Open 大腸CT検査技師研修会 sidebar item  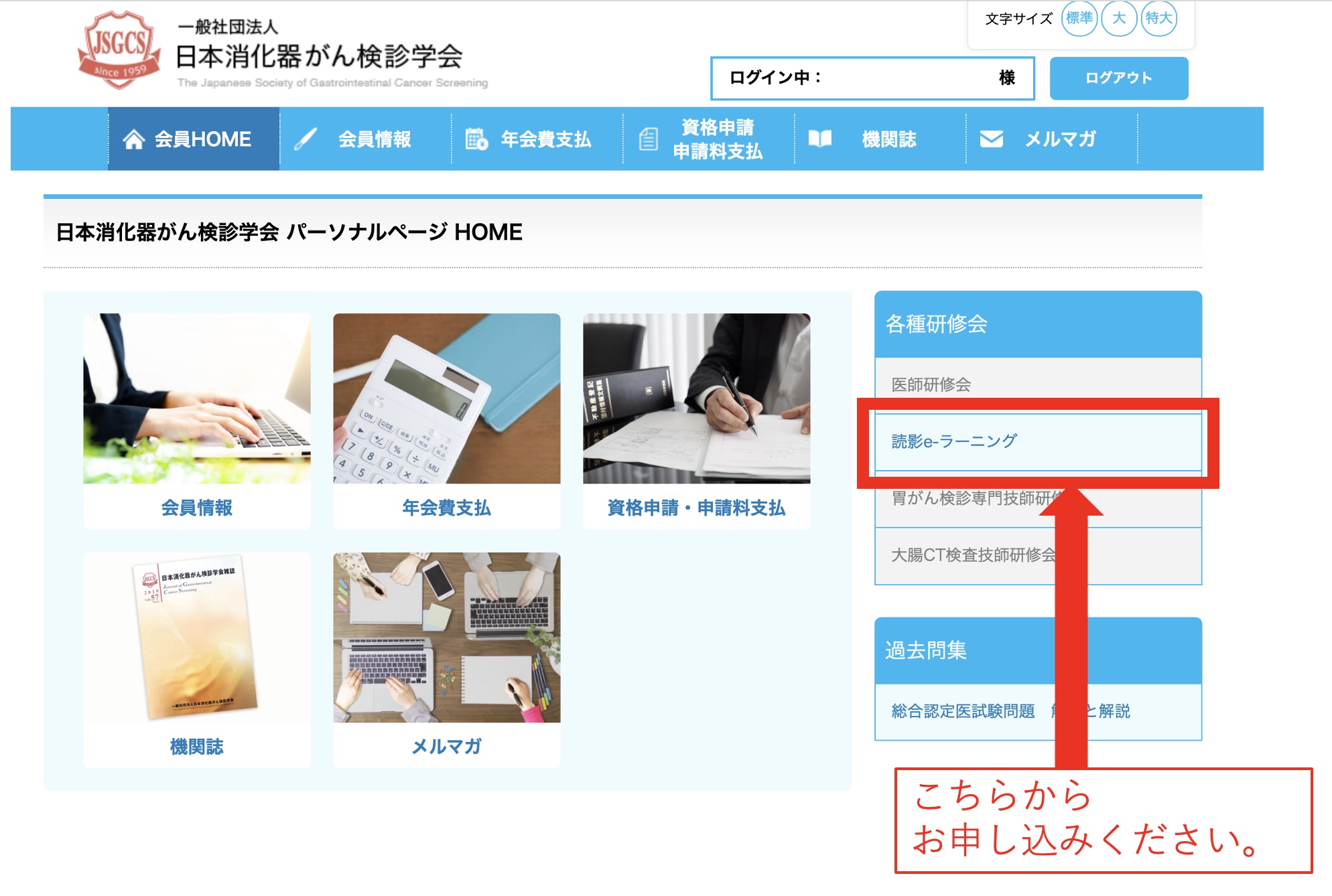tap(972, 555)
